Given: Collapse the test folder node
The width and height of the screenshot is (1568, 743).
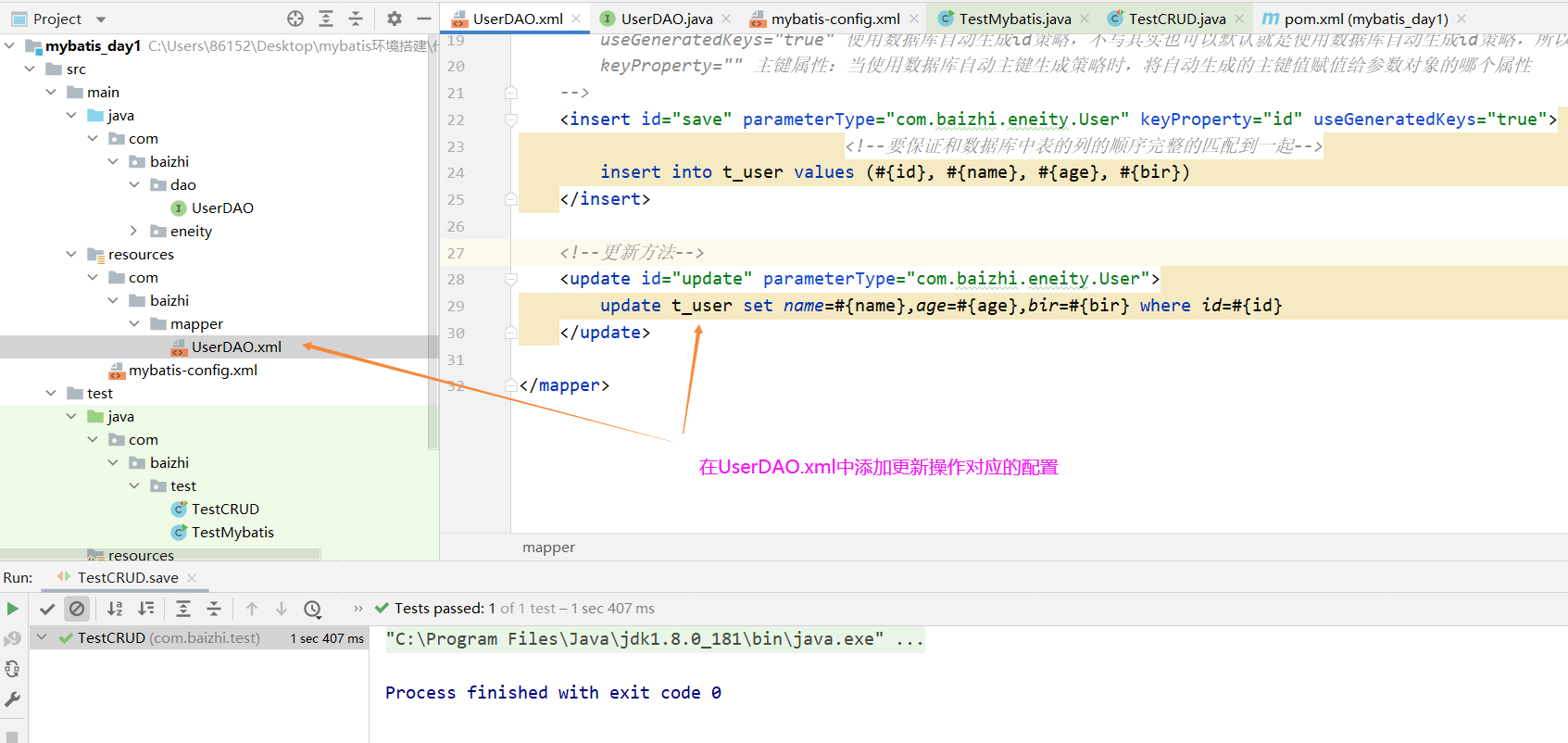Looking at the screenshot, I should pos(51,393).
